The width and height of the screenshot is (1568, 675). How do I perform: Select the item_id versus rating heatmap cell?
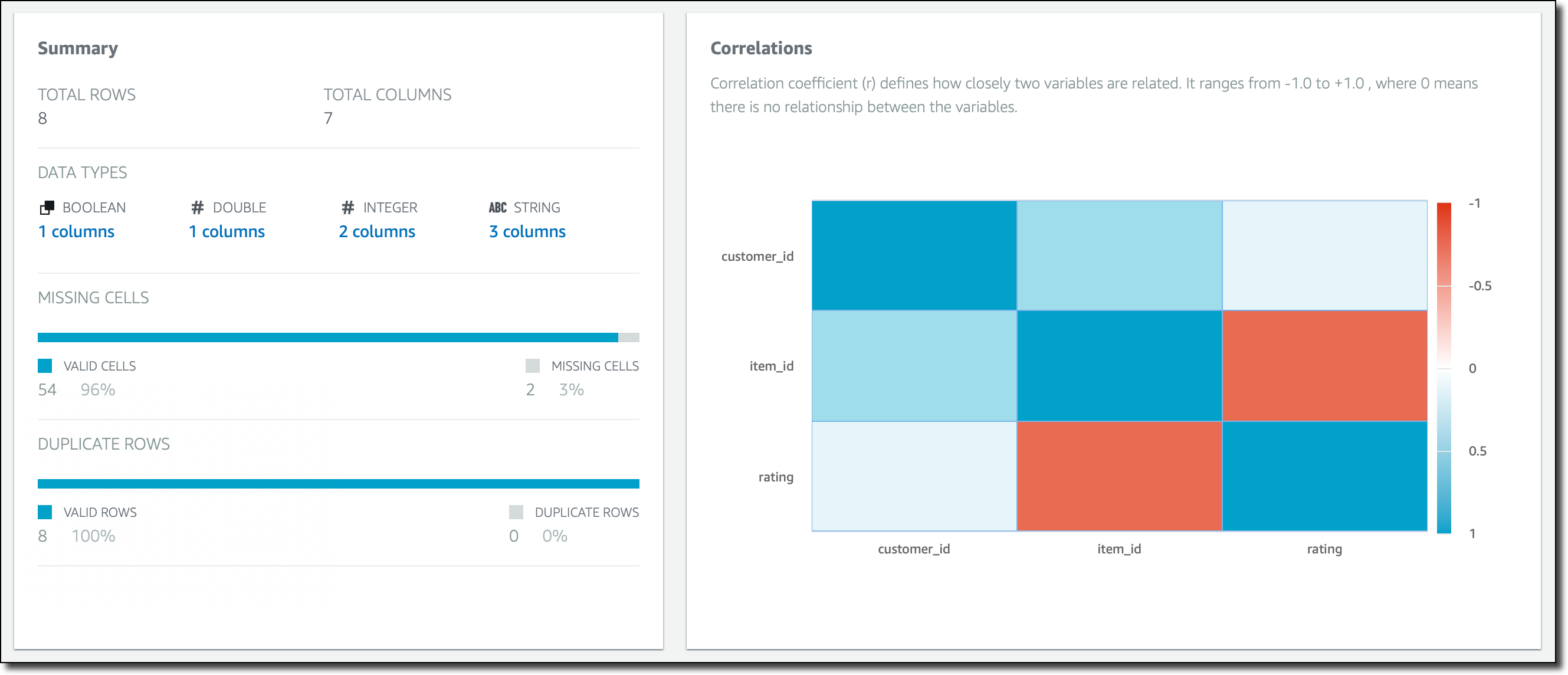coord(1324,366)
